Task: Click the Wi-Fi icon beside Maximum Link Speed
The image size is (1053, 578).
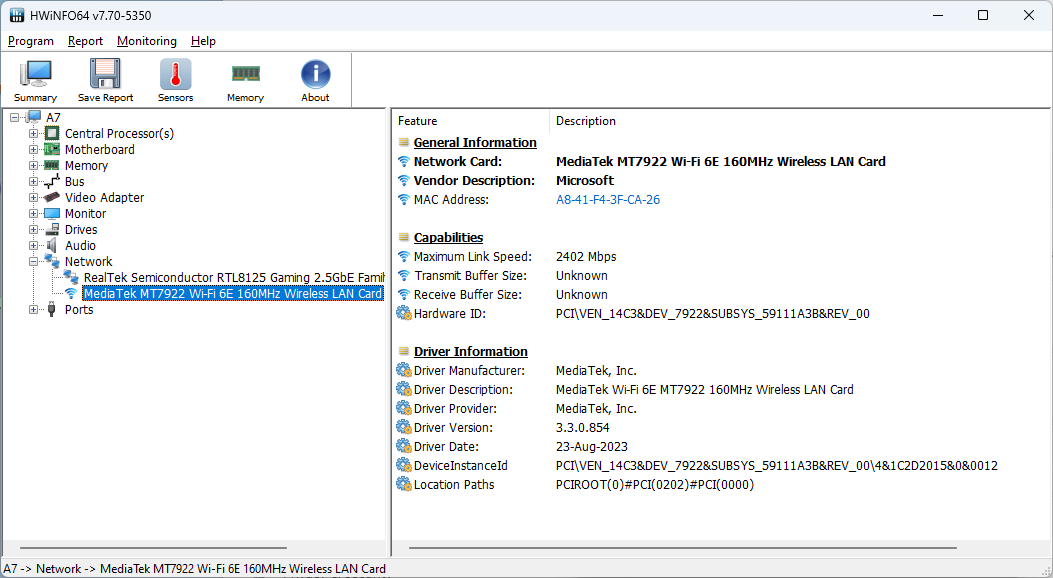Action: (x=404, y=256)
